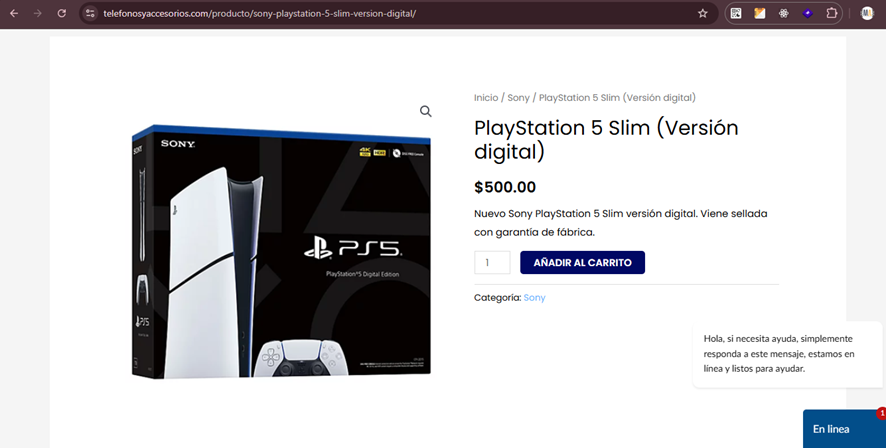The image size is (886, 448).
Task: Bookmark this page with the star icon
Action: pyautogui.click(x=702, y=13)
